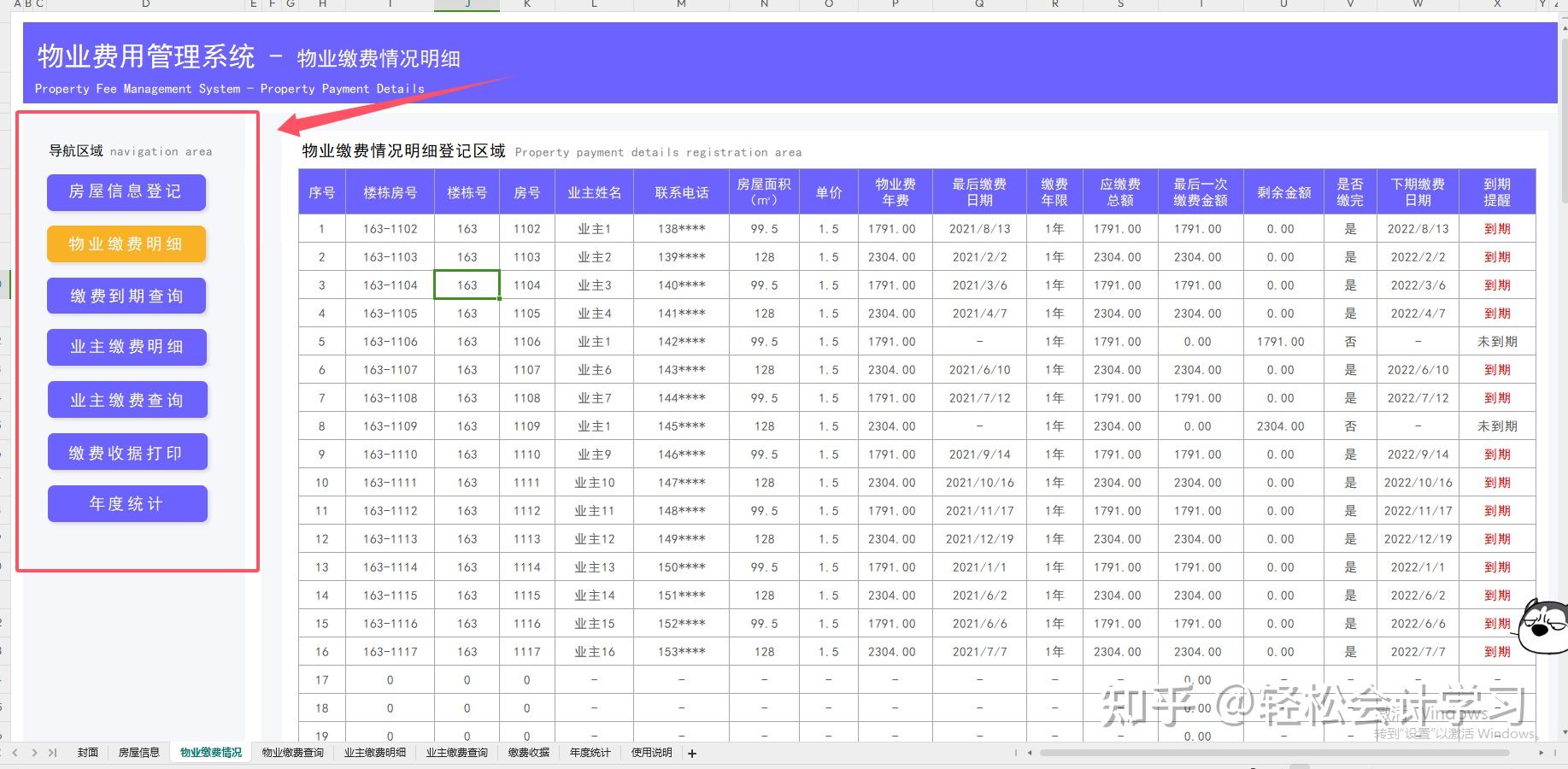Select the active 物业缴费情况 sheet tab

211,753
